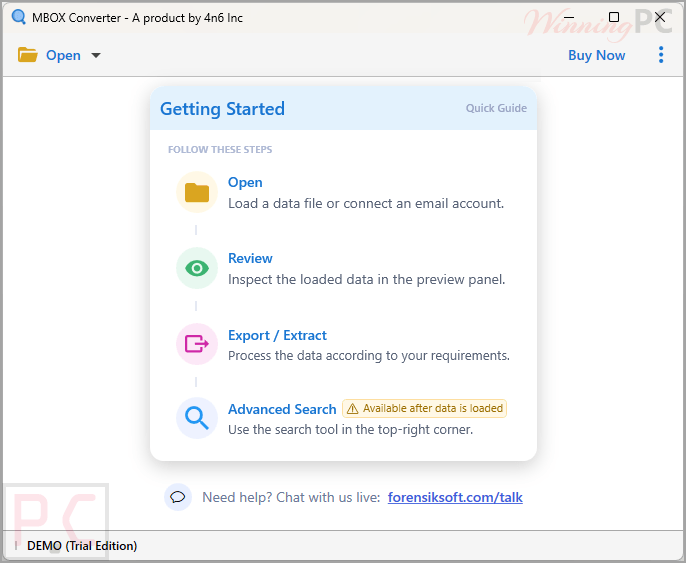Close the MBOX Converter window
The width and height of the screenshot is (686, 563).
click(660, 17)
